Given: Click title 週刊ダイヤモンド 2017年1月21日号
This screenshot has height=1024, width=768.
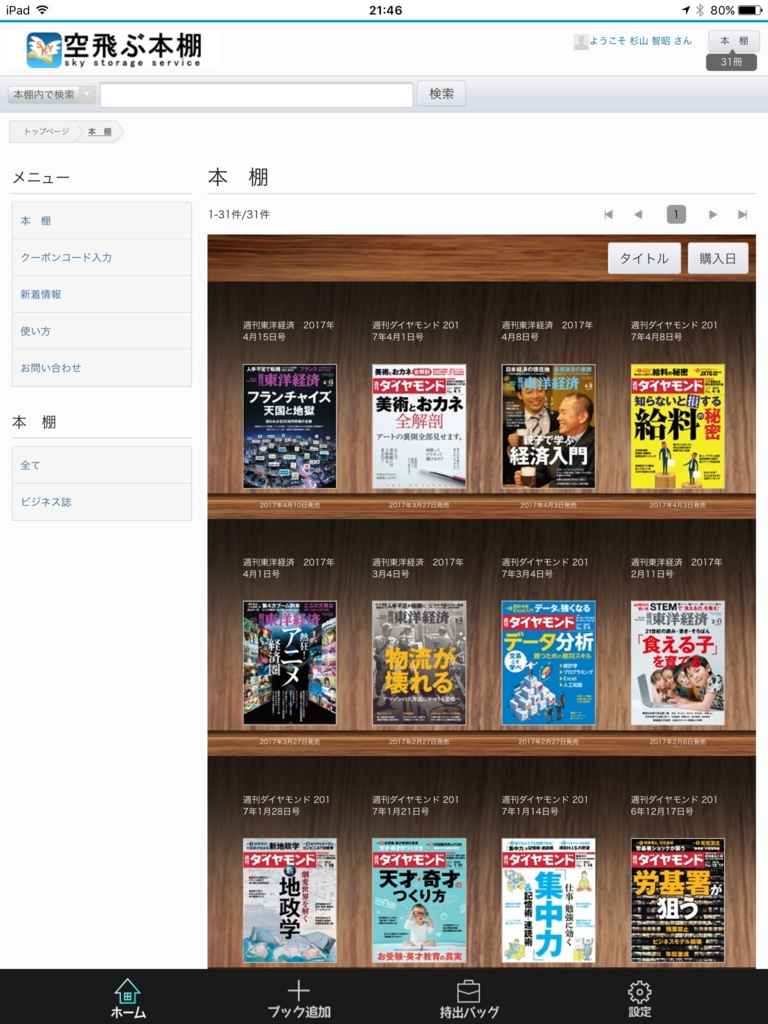Looking at the screenshot, I should point(415,805).
